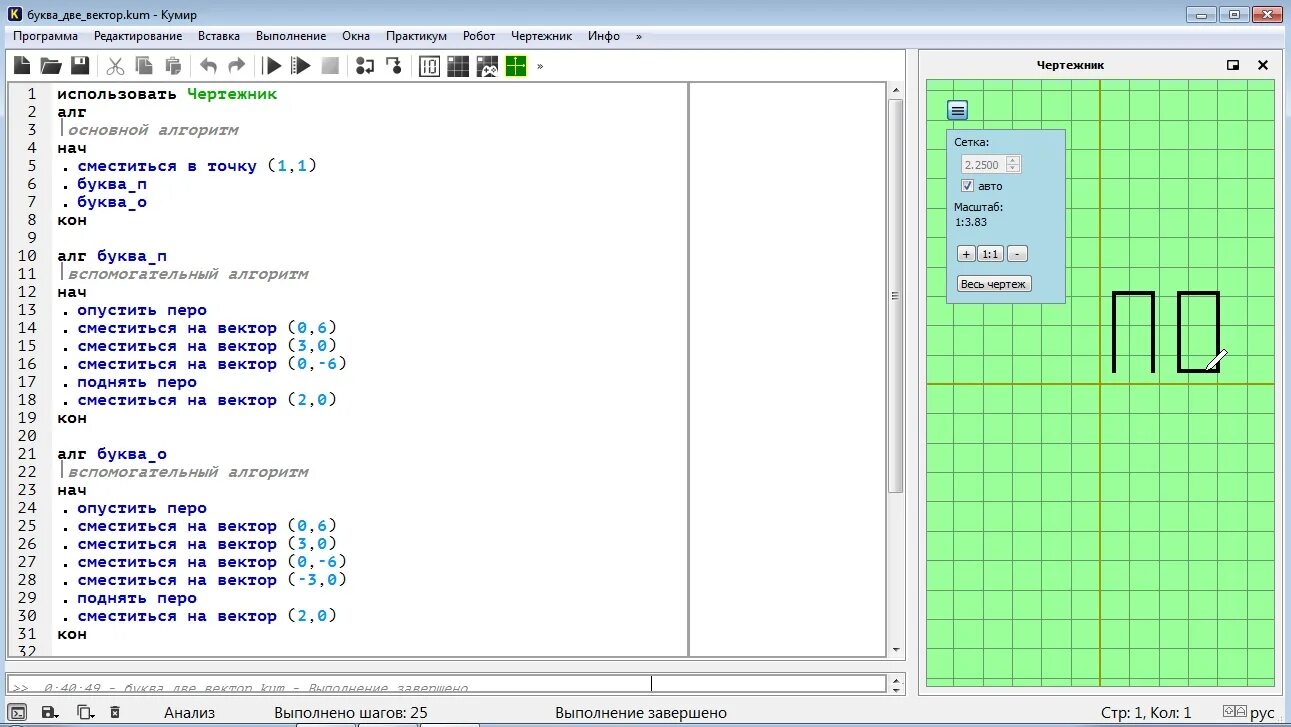
Task: Toggle the авто grid checkbox
Action: pos(967,186)
